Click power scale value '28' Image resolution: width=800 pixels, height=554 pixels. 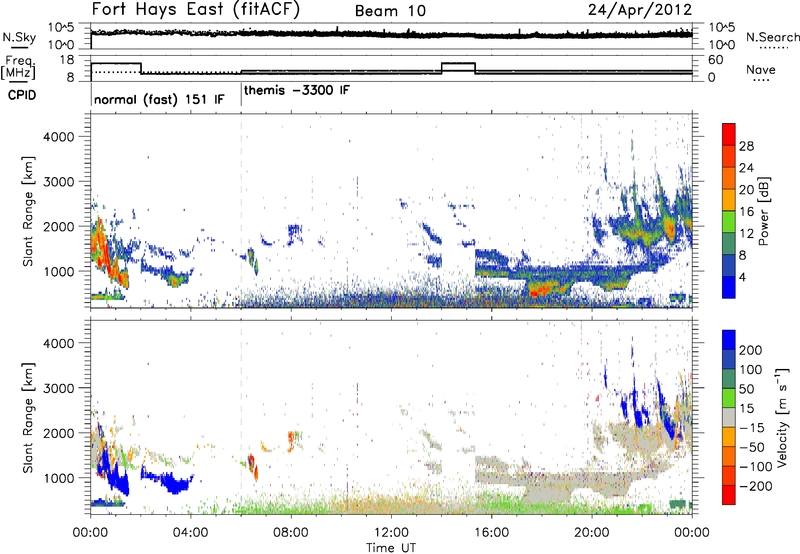click(x=746, y=146)
